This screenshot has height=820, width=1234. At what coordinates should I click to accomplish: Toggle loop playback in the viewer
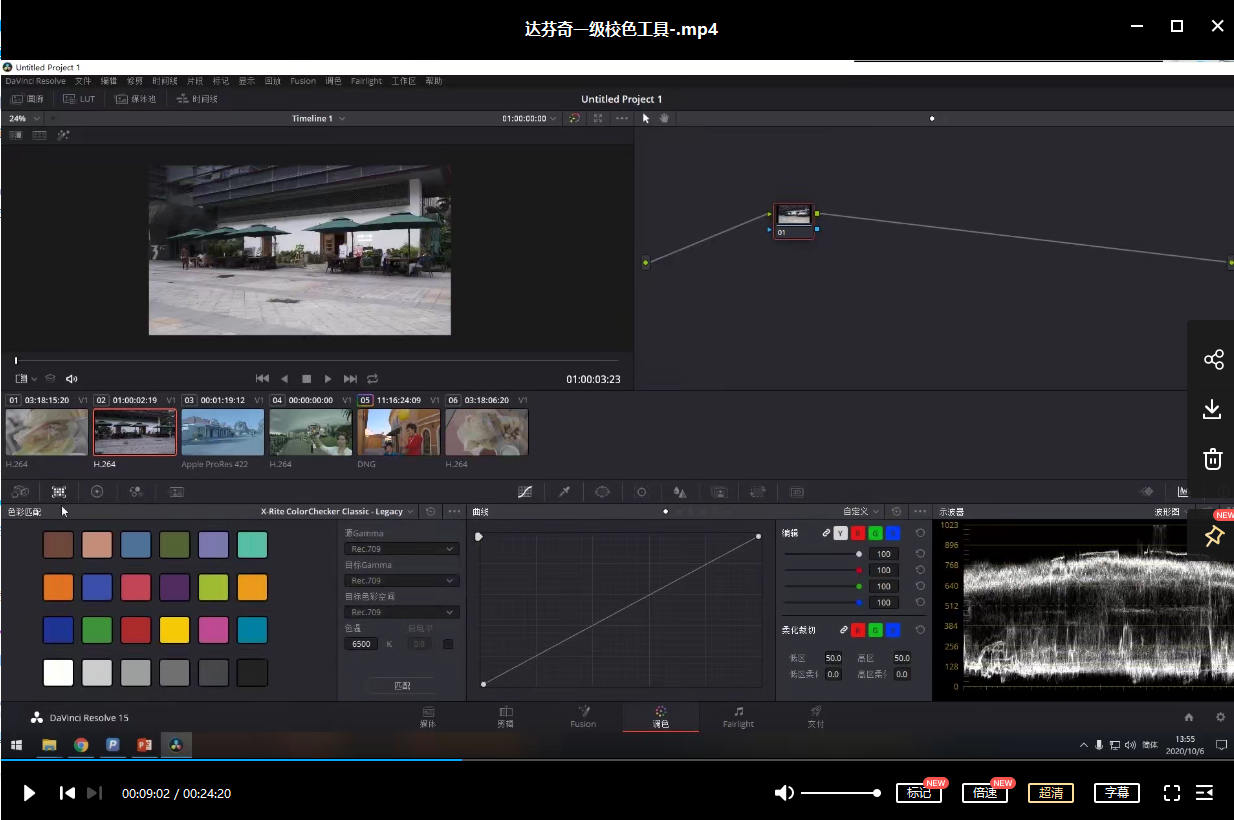click(373, 379)
